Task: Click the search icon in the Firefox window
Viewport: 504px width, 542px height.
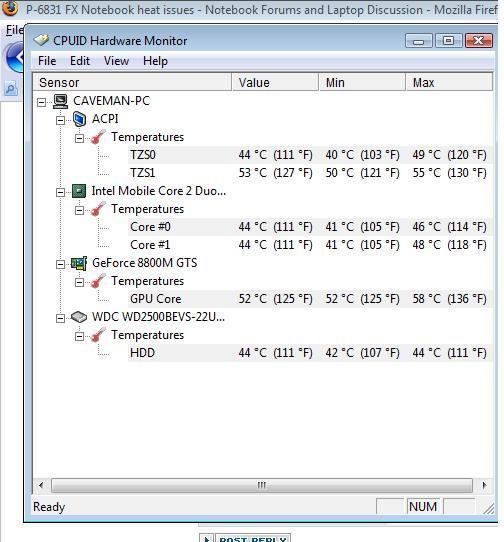Action: pyautogui.click(x=11, y=88)
